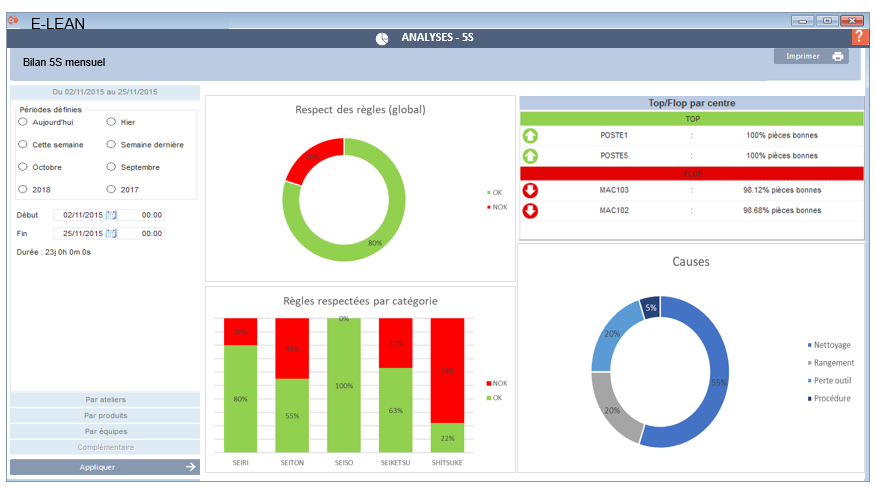The image size is (875, 487).
Task: Click the orange help question mark icon
Action: coord(859,37)
